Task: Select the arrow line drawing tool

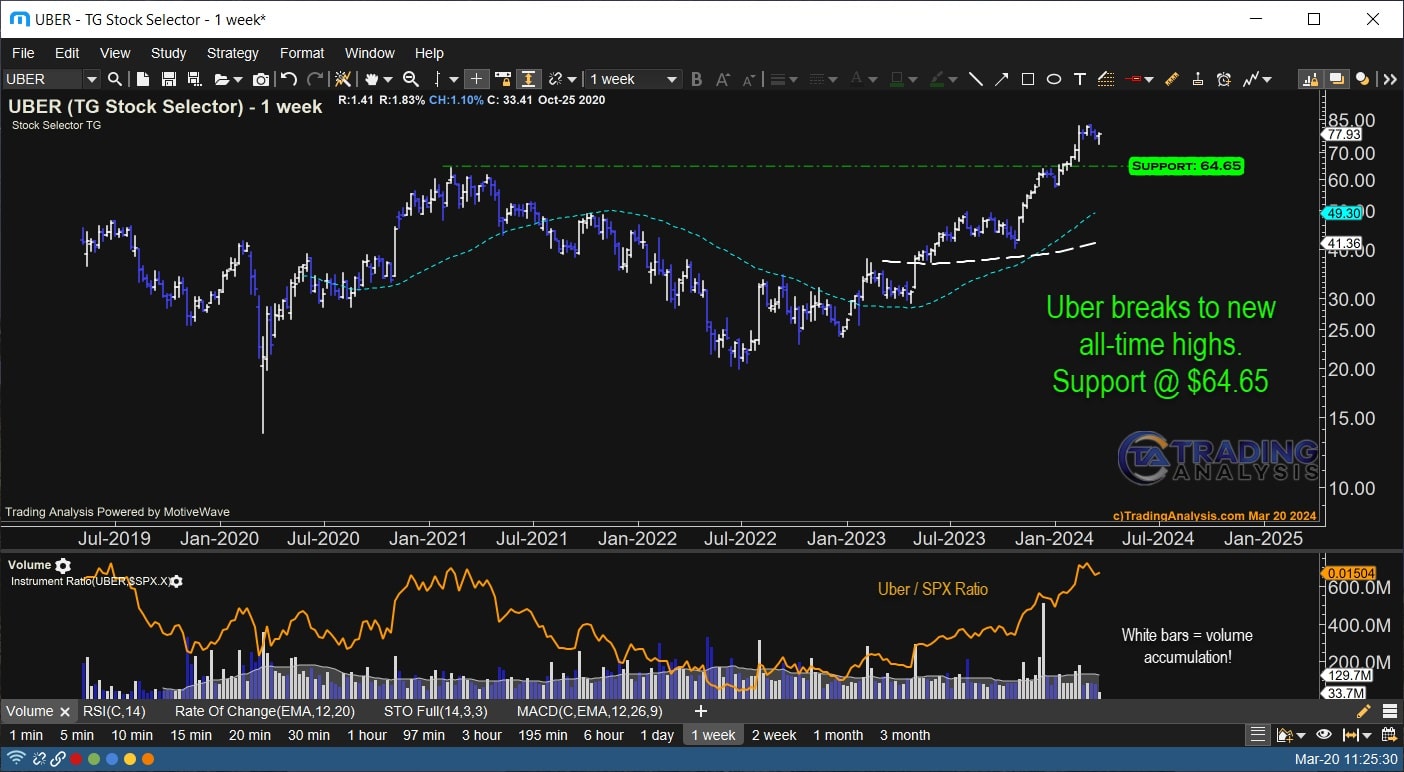Action: coord(1001,79)
